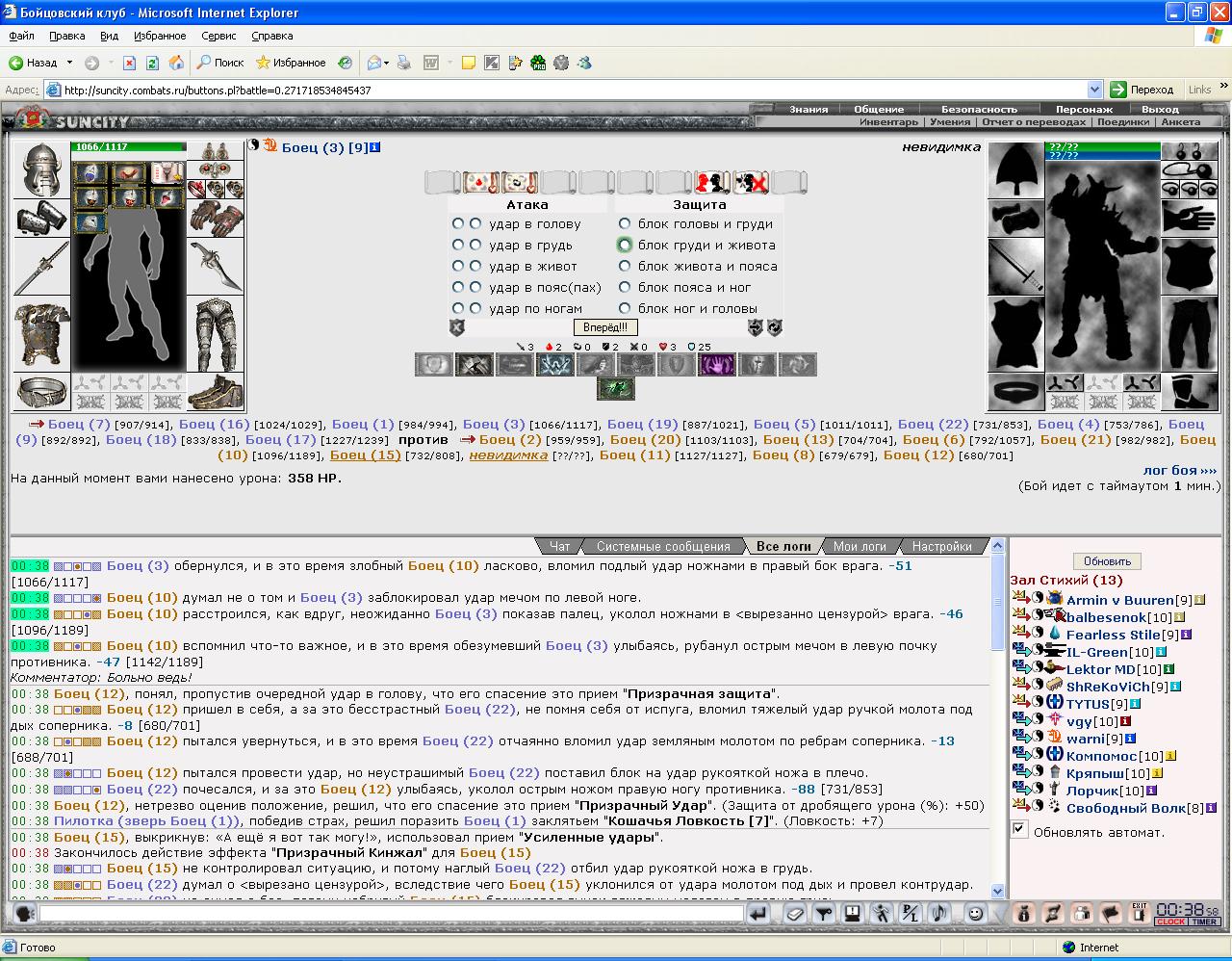The image size is (1232, 961).
Task: Toggle Обновлять автомат. checkbox
Action: [1019, 829]
